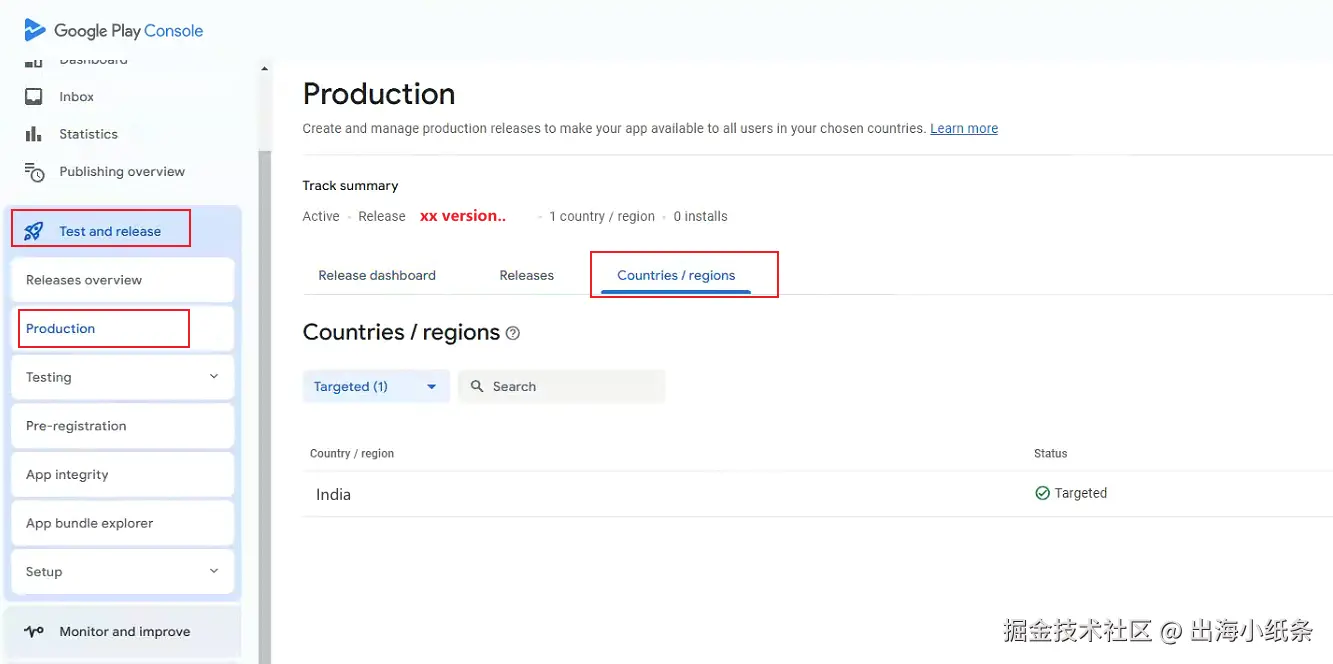Go to Releases overview
Viewport: 1333px width, 664px height.
[84, 280]
